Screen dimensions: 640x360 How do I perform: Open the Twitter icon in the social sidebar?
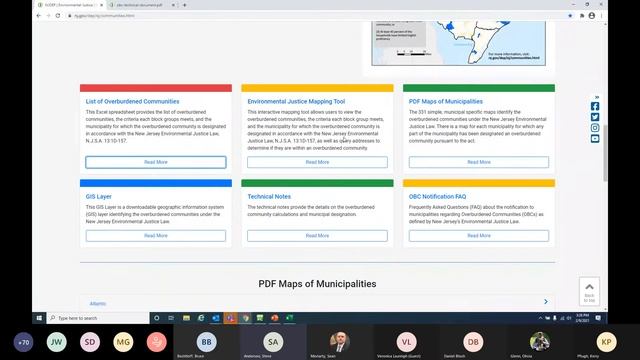pyautogui.click(x=595, y=117)
